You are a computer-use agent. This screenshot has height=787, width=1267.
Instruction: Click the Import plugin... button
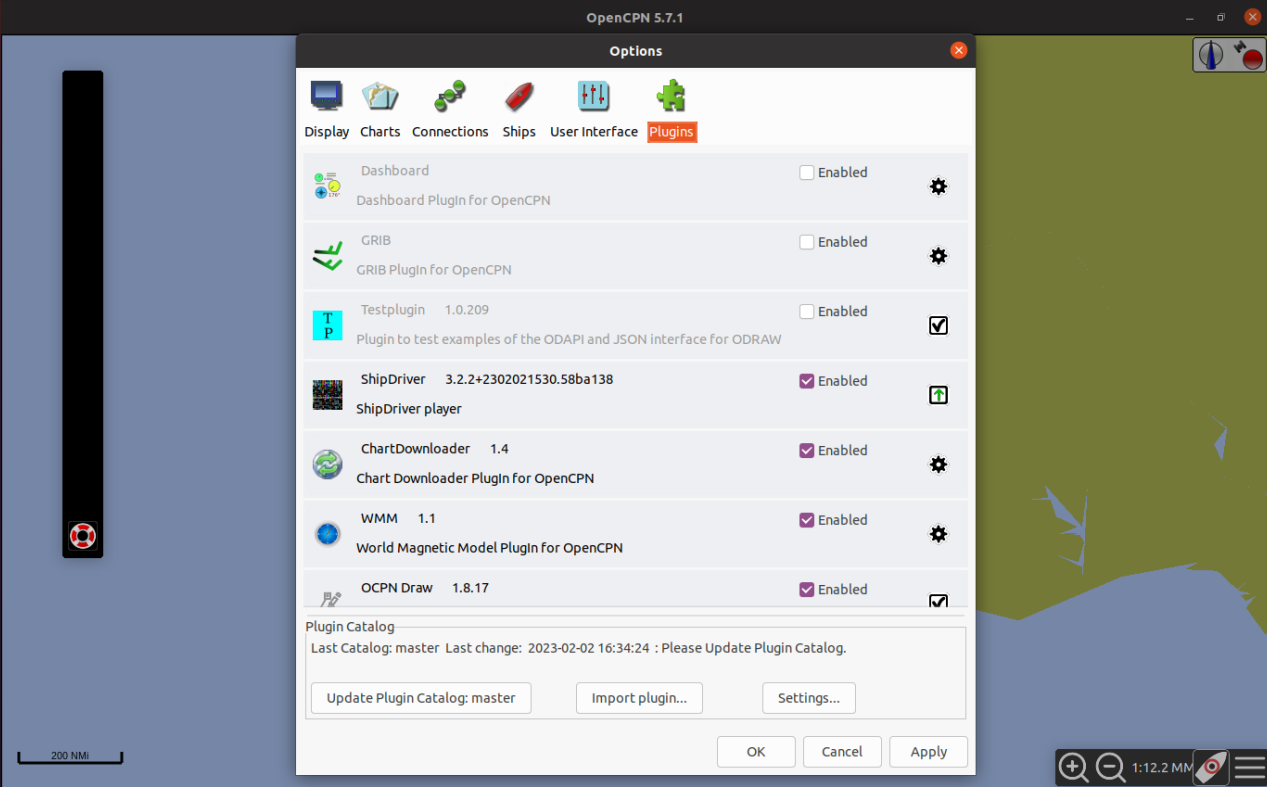(x=639, y=698)
